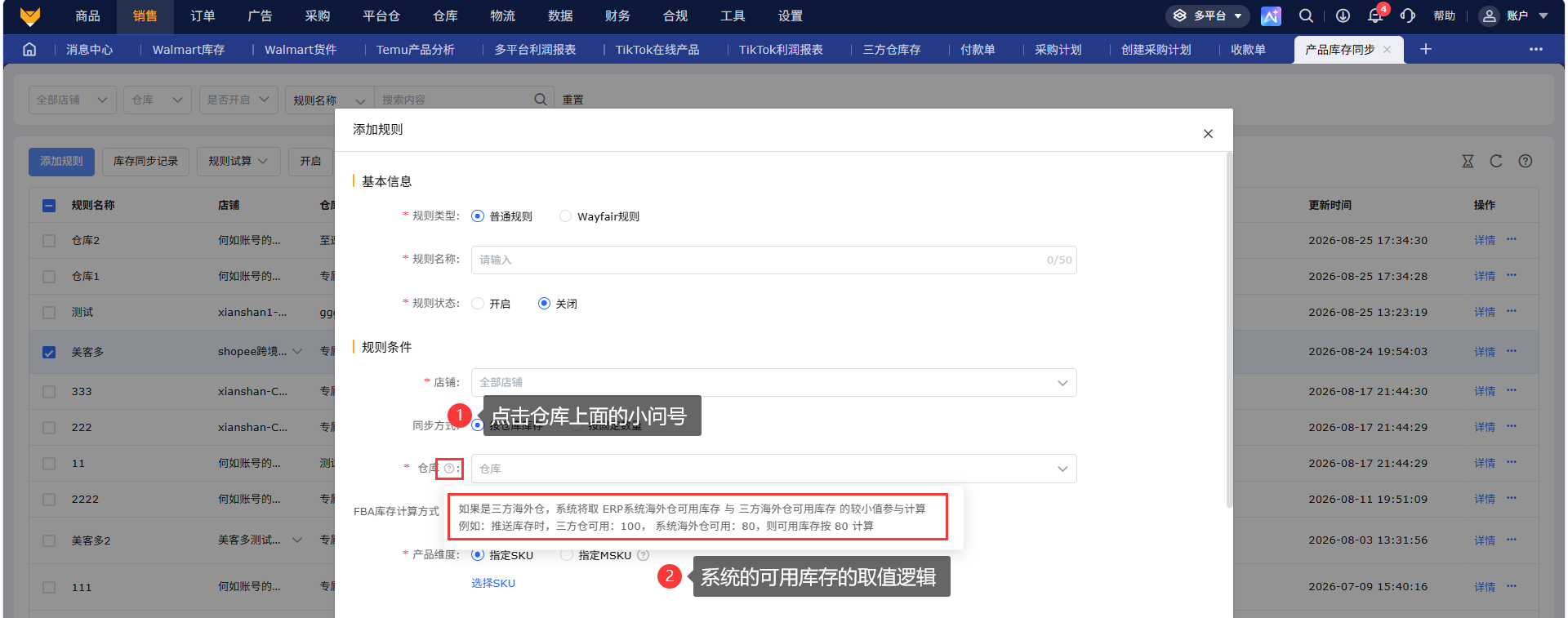Click the search magnifier in top bar

coord(1307,16)
